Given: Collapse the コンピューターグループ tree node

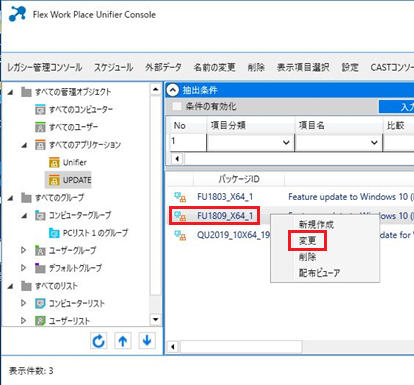Looking at the screenshot, I should click(x=24, y=216).
